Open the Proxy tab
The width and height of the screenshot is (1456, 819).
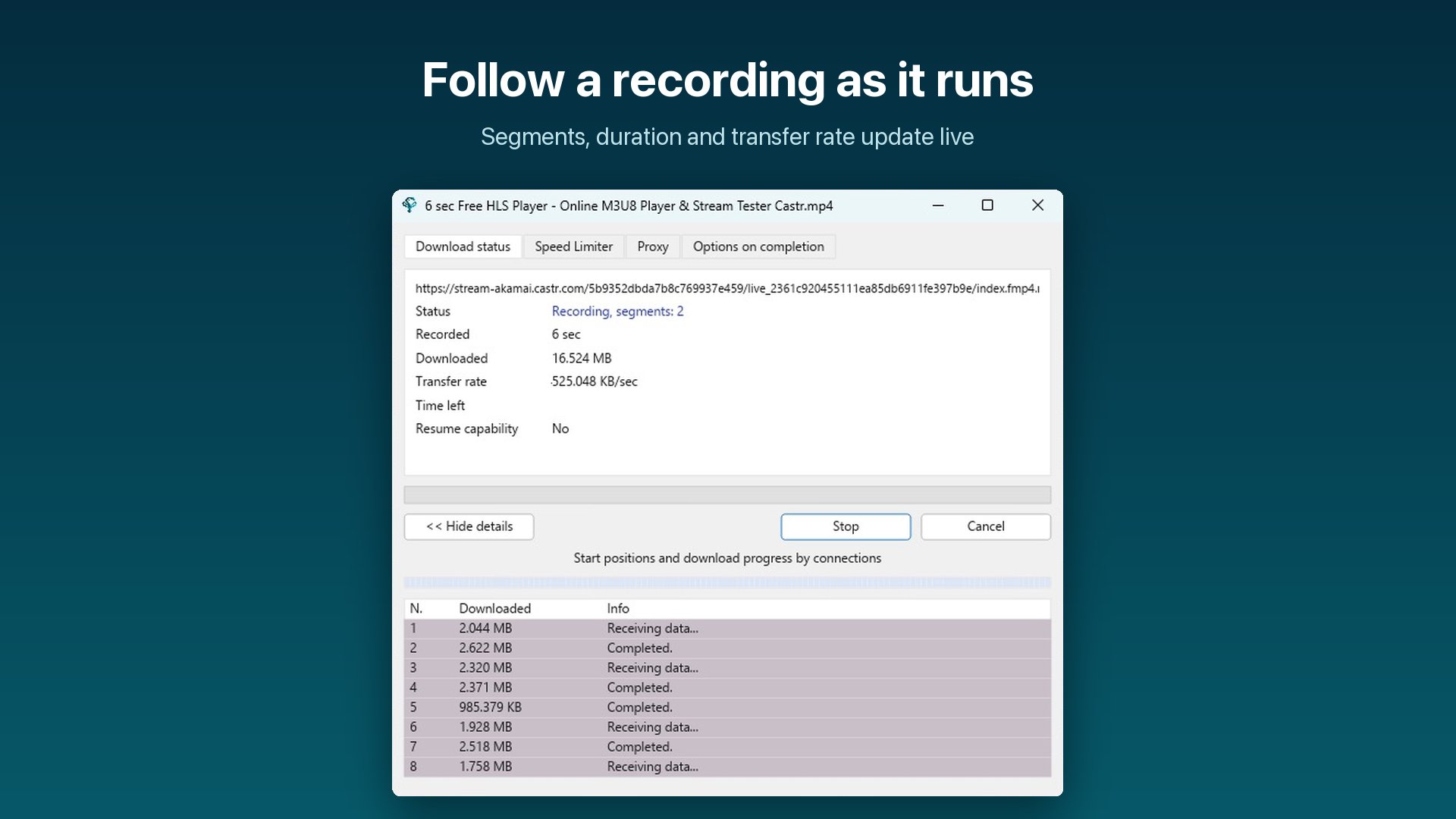click(652, 246)
